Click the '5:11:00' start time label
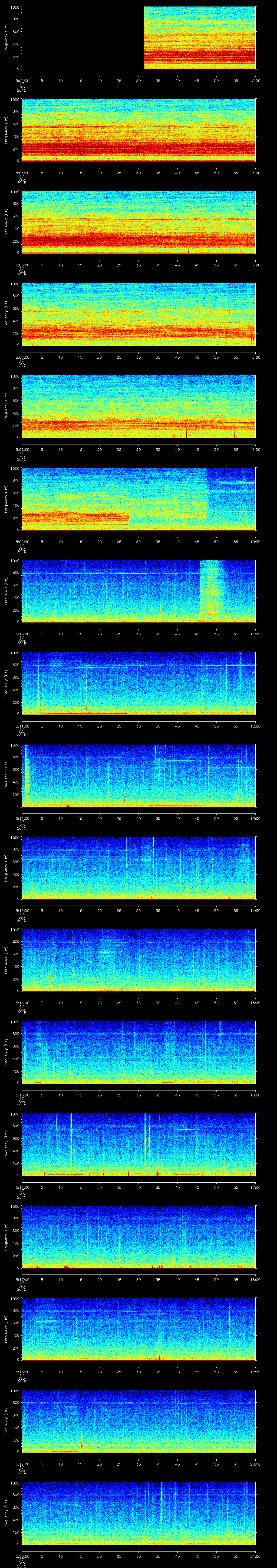Screen dimensions: 277x1568 22,726
